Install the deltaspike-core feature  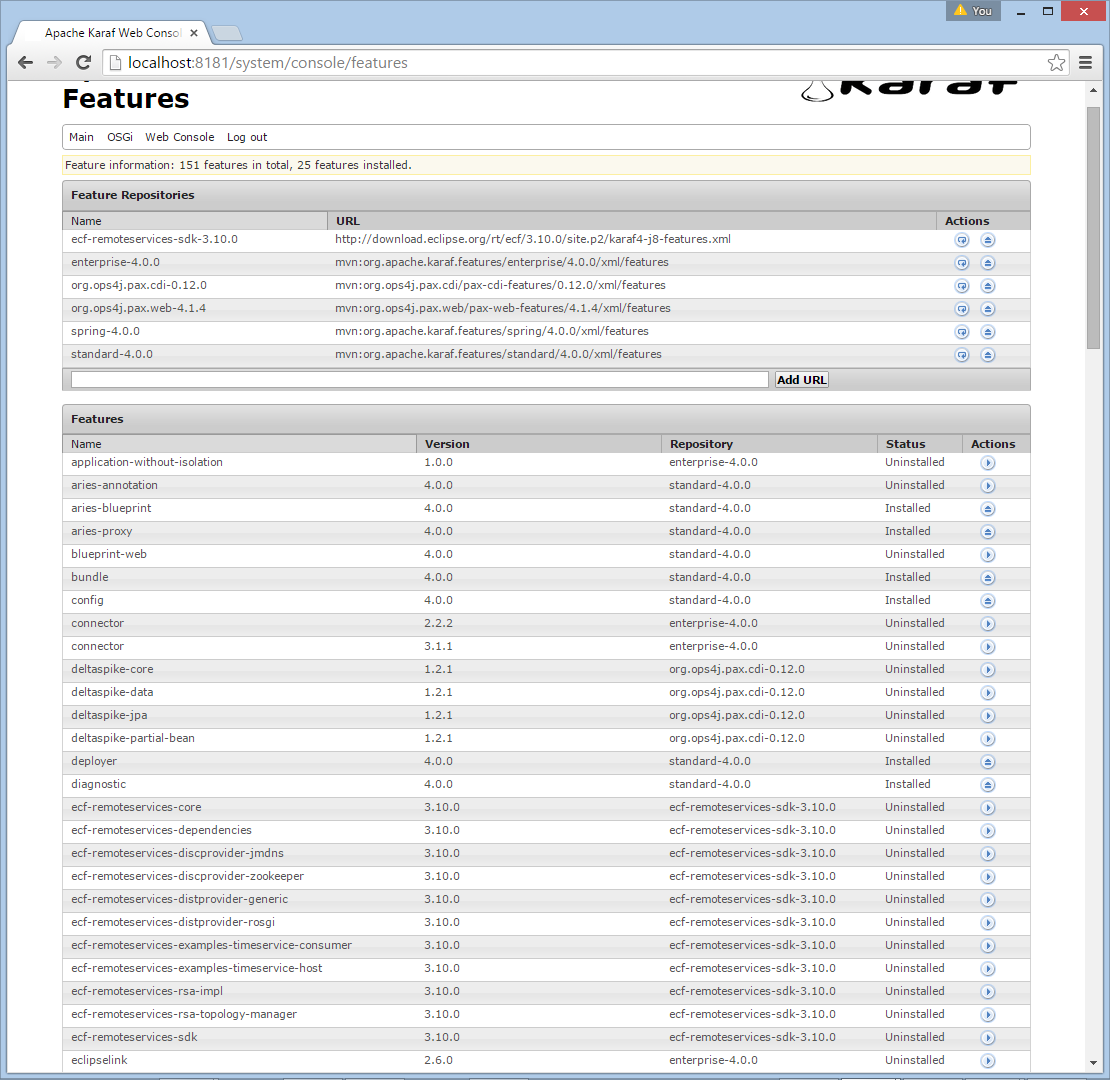coord(988,670)
